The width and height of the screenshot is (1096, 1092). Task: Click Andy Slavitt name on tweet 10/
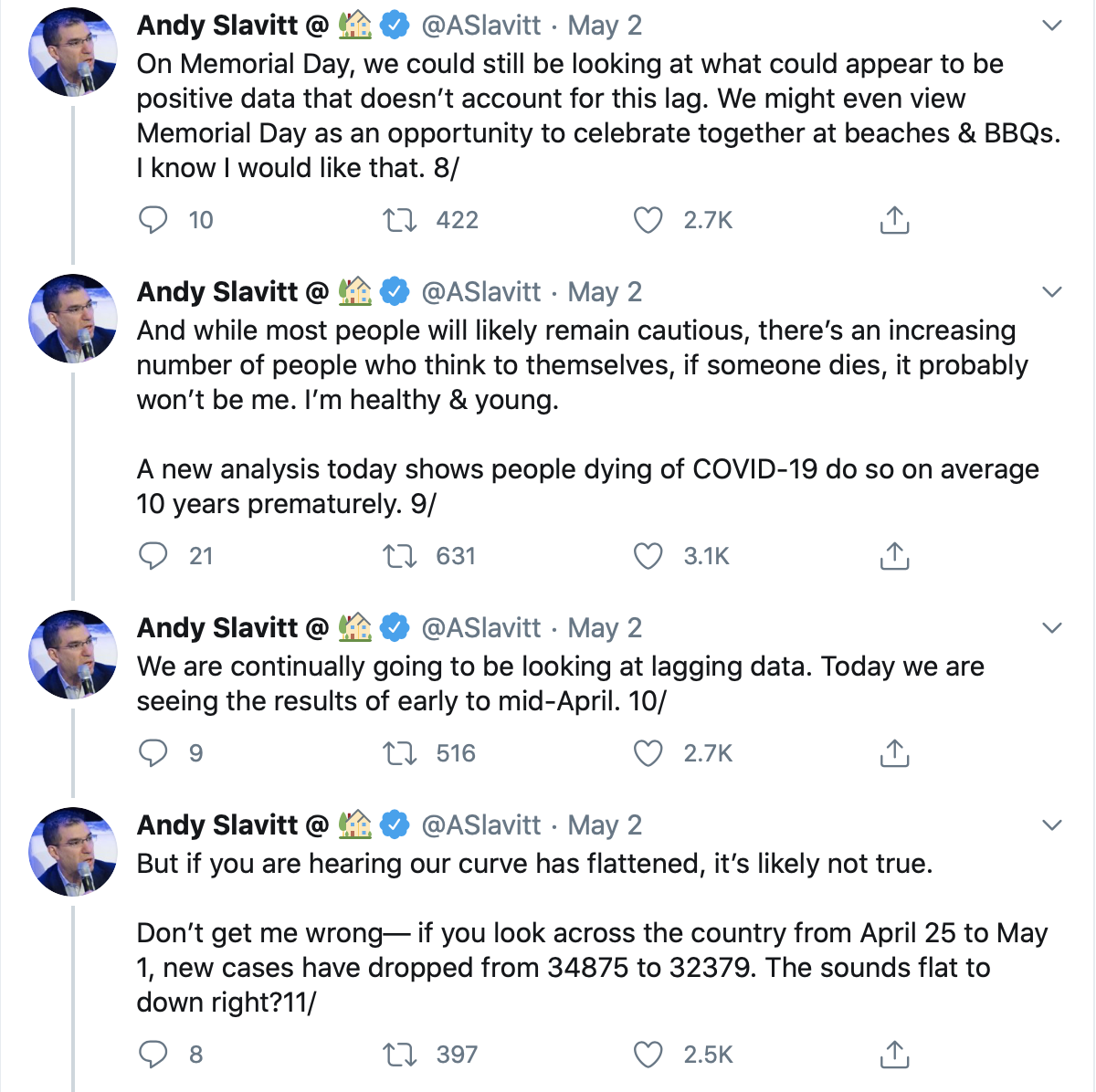click(217, 628)
